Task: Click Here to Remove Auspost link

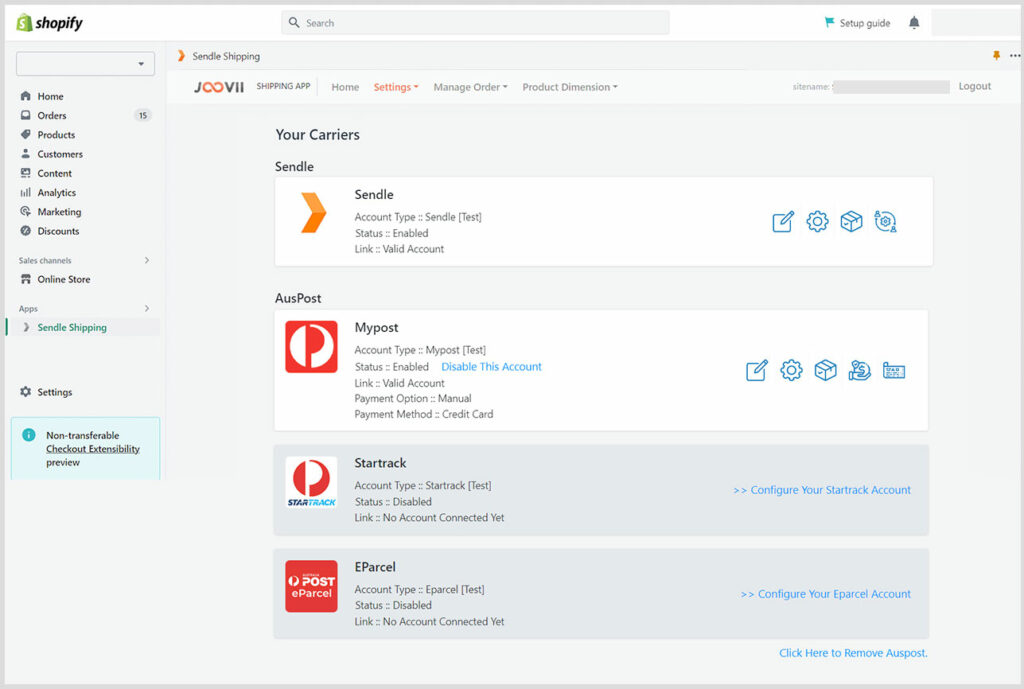Action: (x=853, y=652)
